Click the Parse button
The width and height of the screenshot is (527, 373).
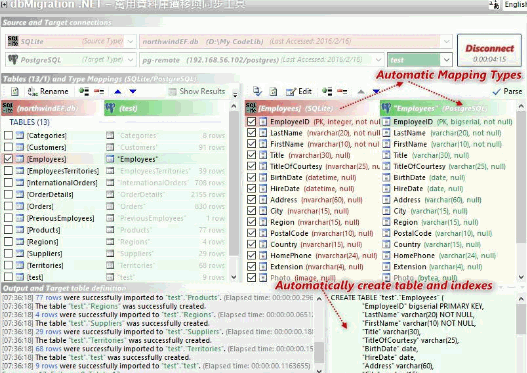pos(508,91)
